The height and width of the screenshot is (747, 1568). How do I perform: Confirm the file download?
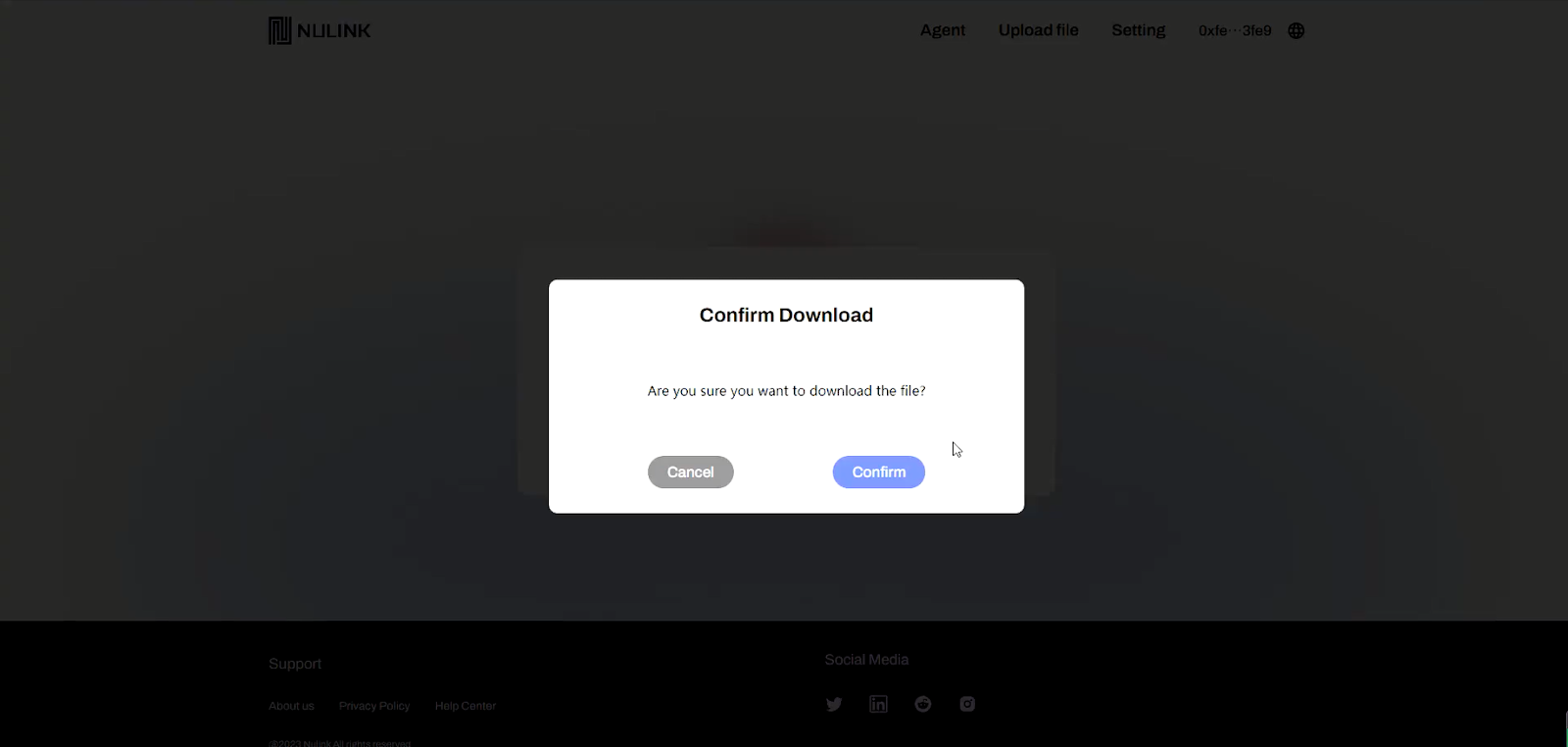(879, 472)
